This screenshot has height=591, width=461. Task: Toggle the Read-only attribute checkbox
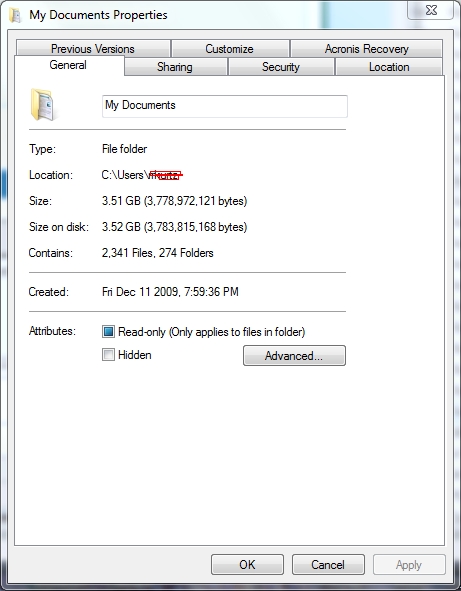[x=108, y=332]
